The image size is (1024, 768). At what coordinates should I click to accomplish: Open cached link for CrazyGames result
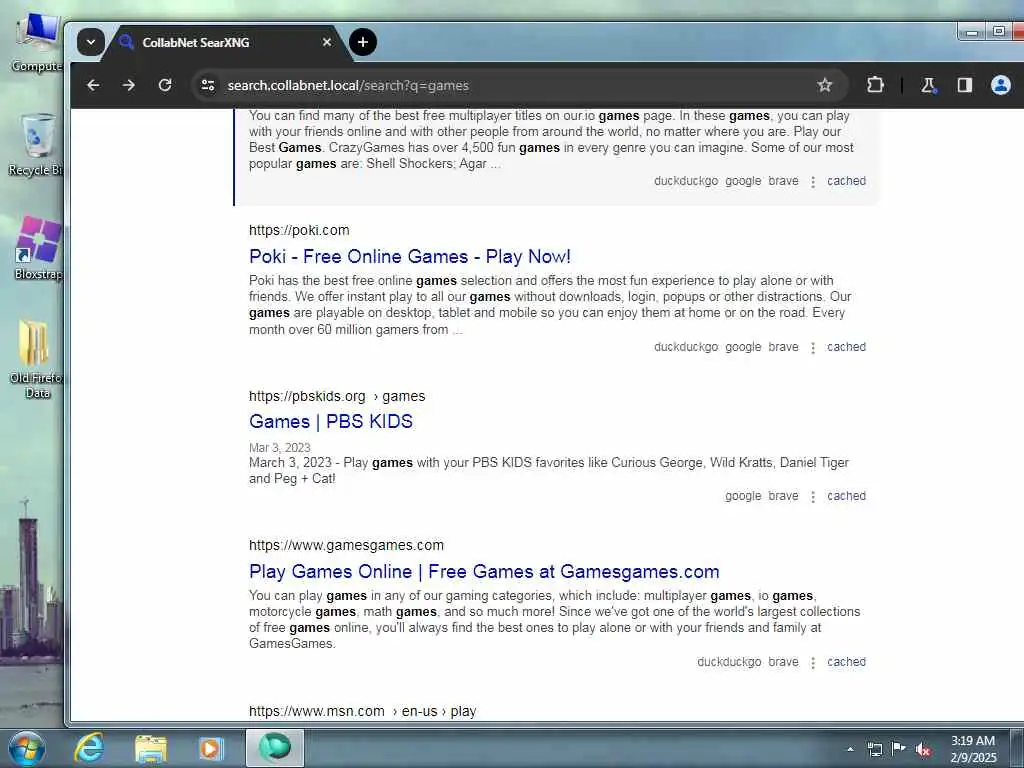click(x=846, y=181)
